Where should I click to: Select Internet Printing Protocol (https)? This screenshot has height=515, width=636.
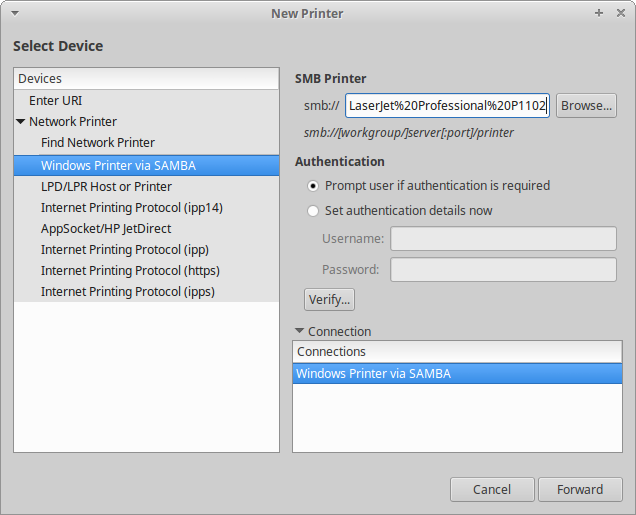pos(130,271)
